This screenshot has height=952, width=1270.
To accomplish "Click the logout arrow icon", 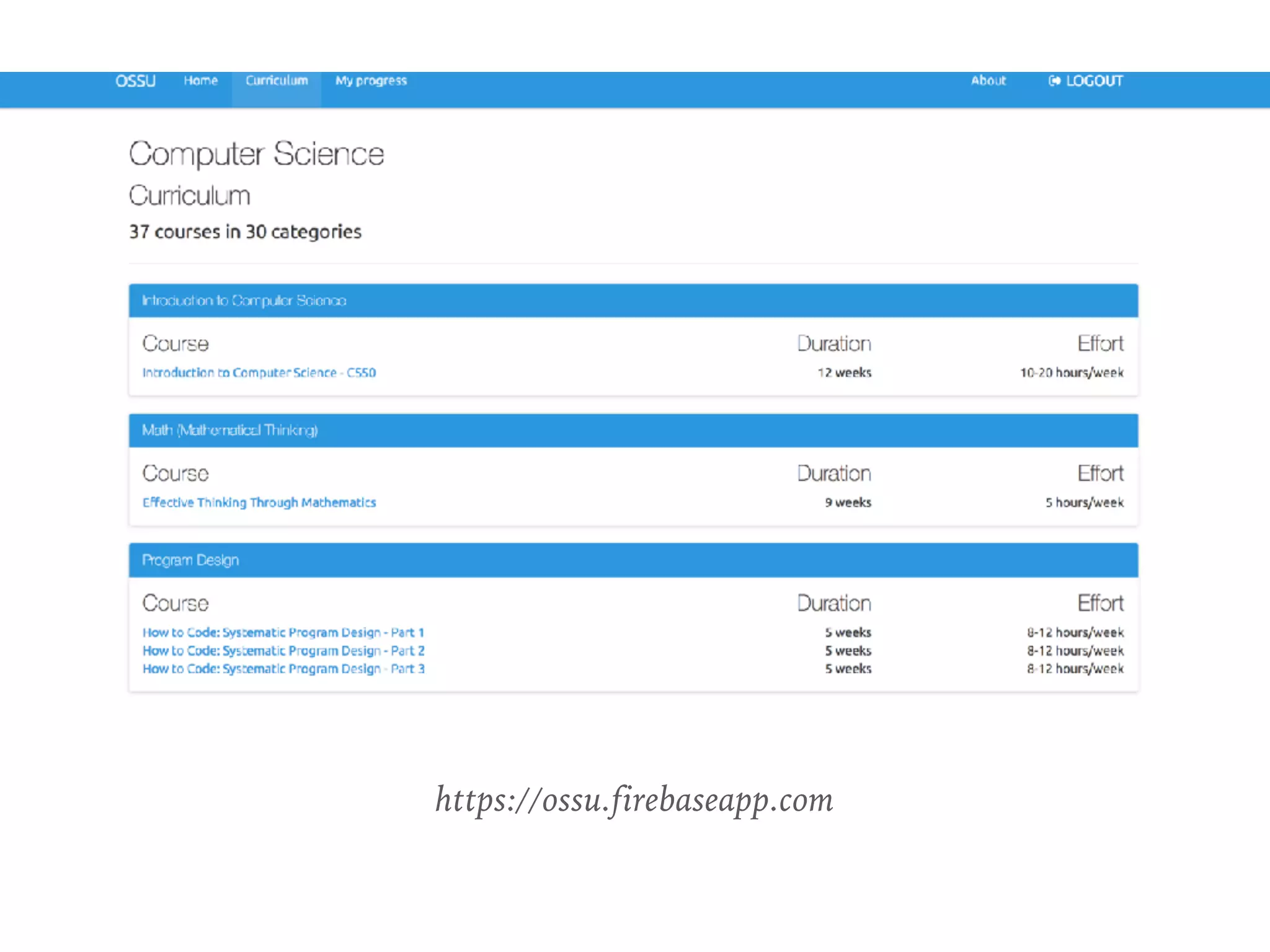I will [1054, 81].
